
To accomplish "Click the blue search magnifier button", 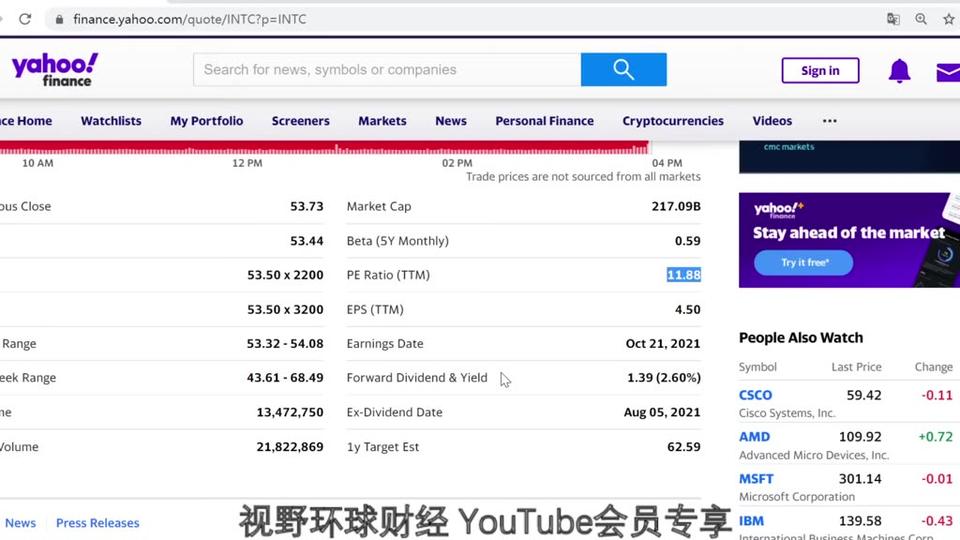I will pos(623,69).
